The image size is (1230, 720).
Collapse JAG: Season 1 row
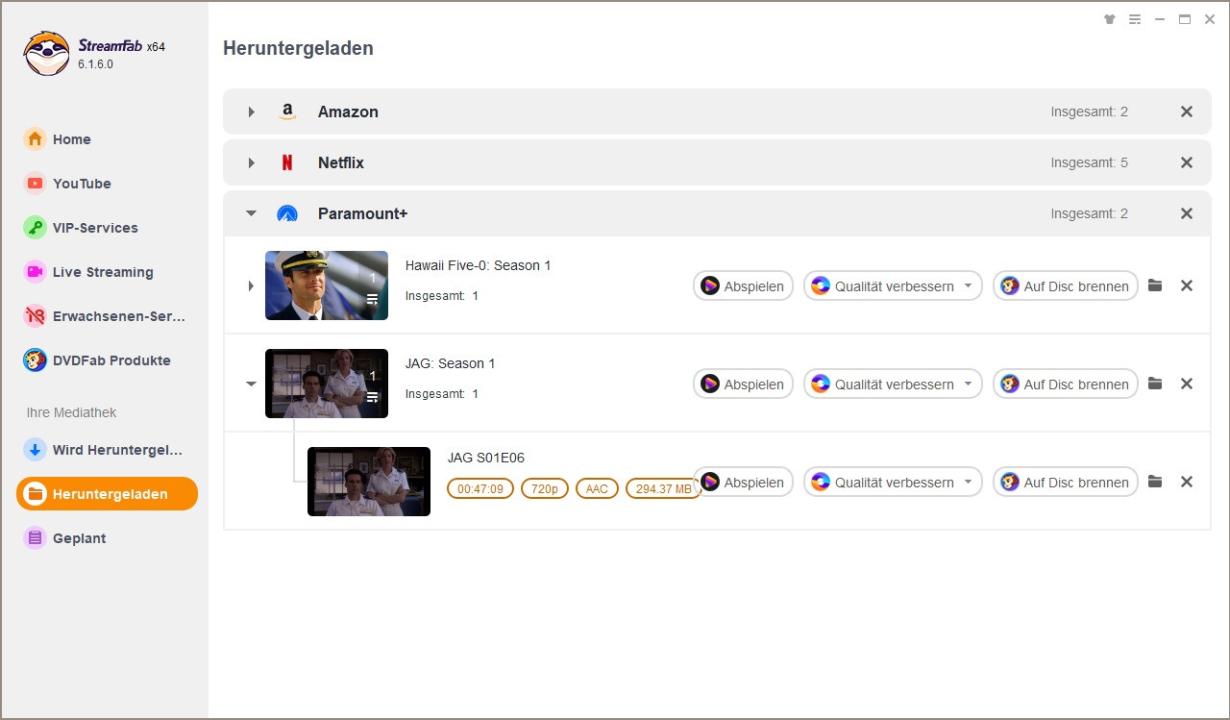[251, 384]
